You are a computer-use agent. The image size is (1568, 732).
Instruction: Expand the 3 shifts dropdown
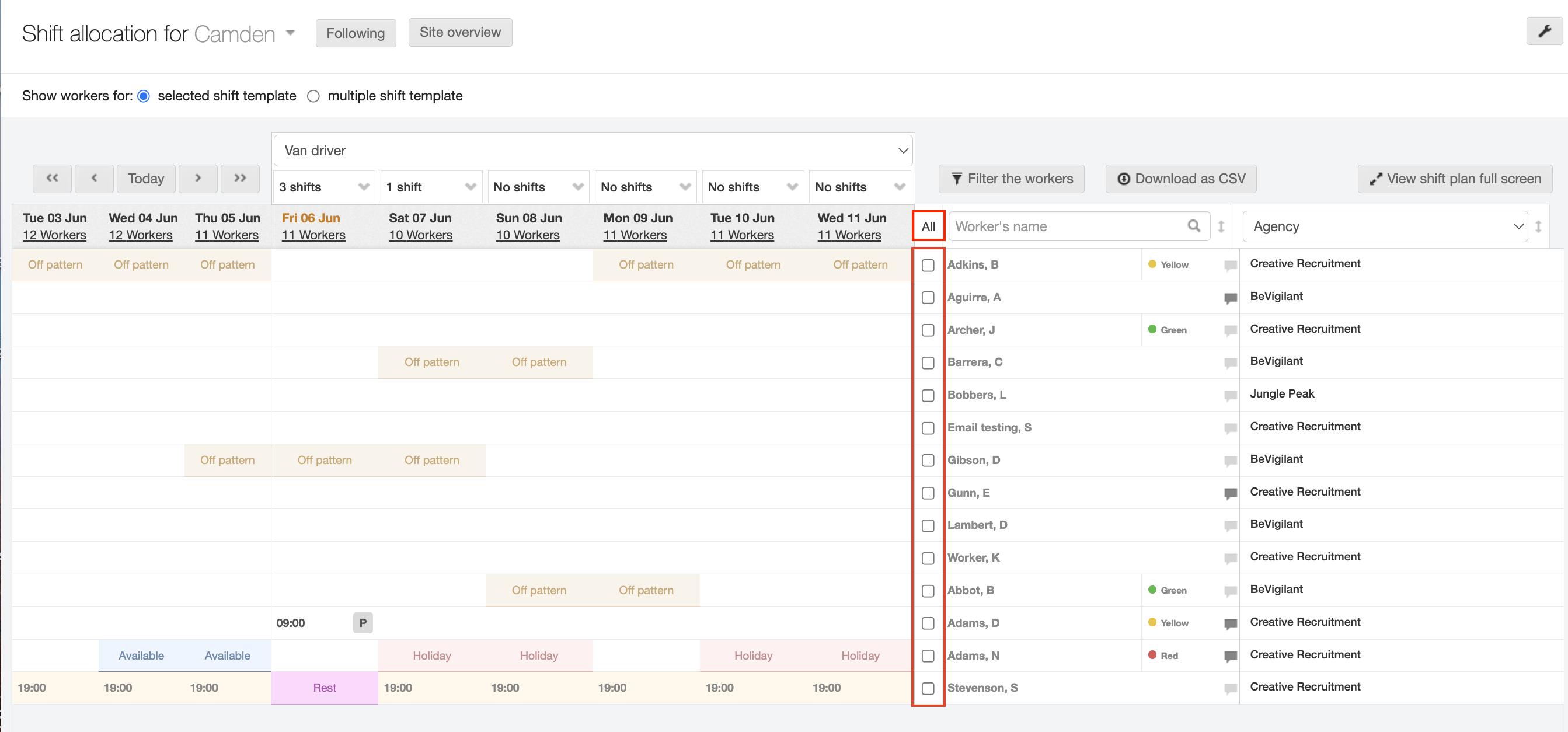(324, 187)
